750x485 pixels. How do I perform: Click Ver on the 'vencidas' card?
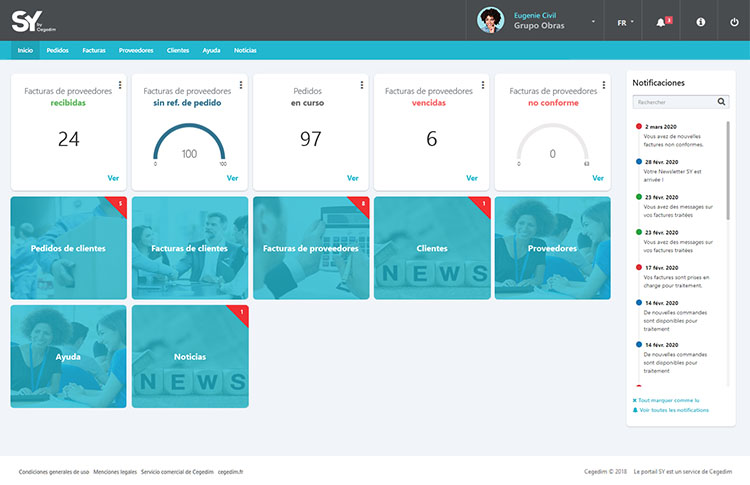472,178
